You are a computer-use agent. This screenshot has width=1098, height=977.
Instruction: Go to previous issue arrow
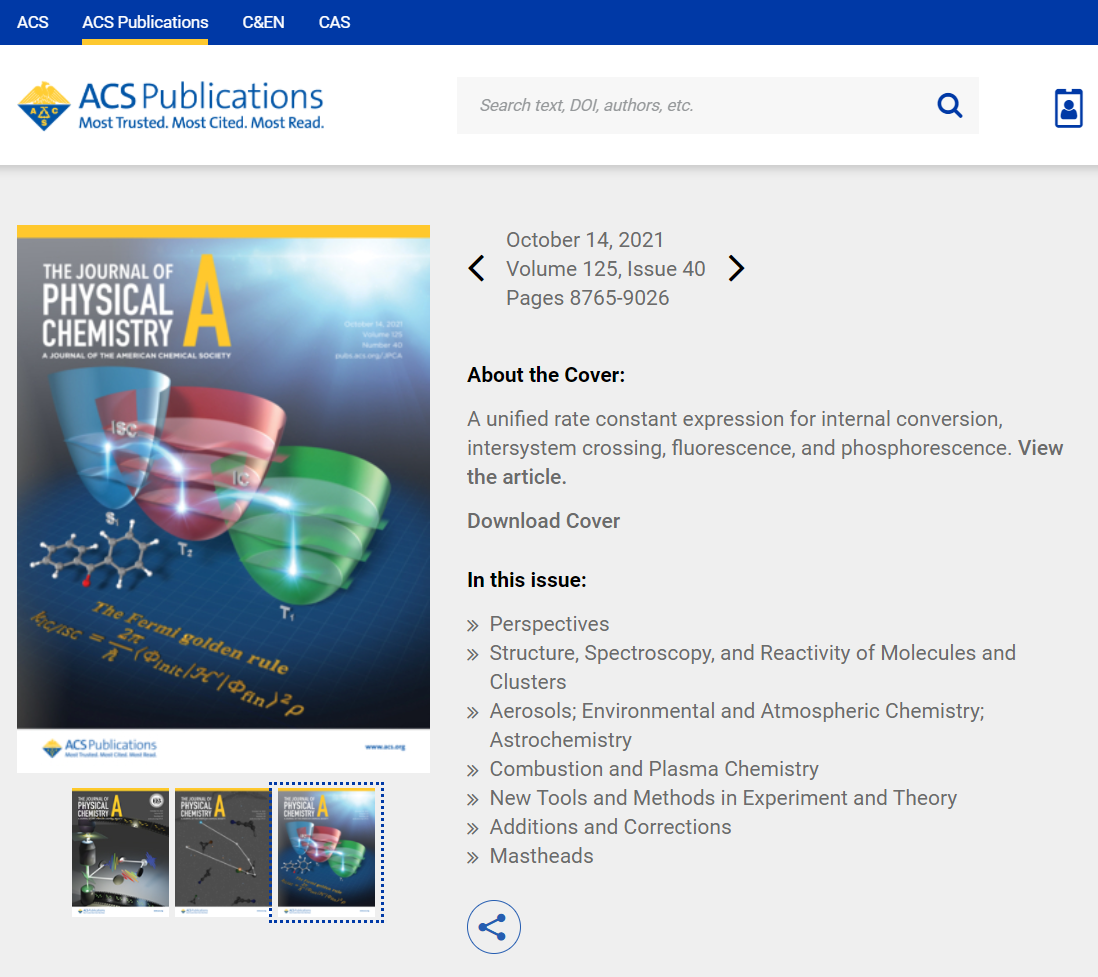[477, 268]
